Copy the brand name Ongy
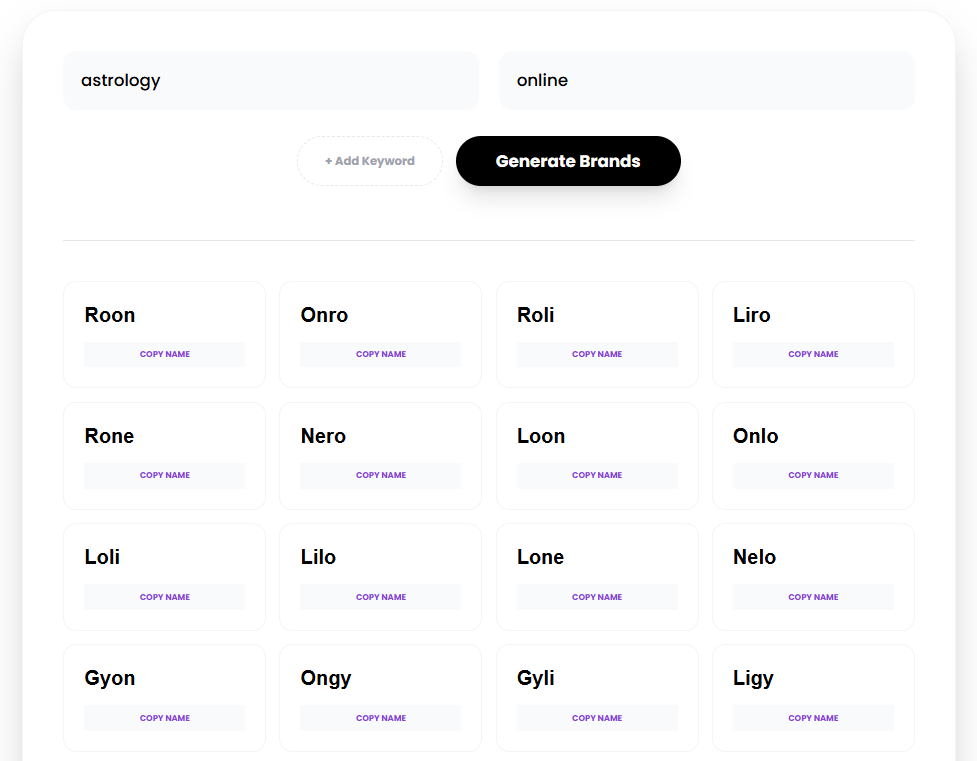This screenshot has height=761, width=977. click(x=380, y=717)
